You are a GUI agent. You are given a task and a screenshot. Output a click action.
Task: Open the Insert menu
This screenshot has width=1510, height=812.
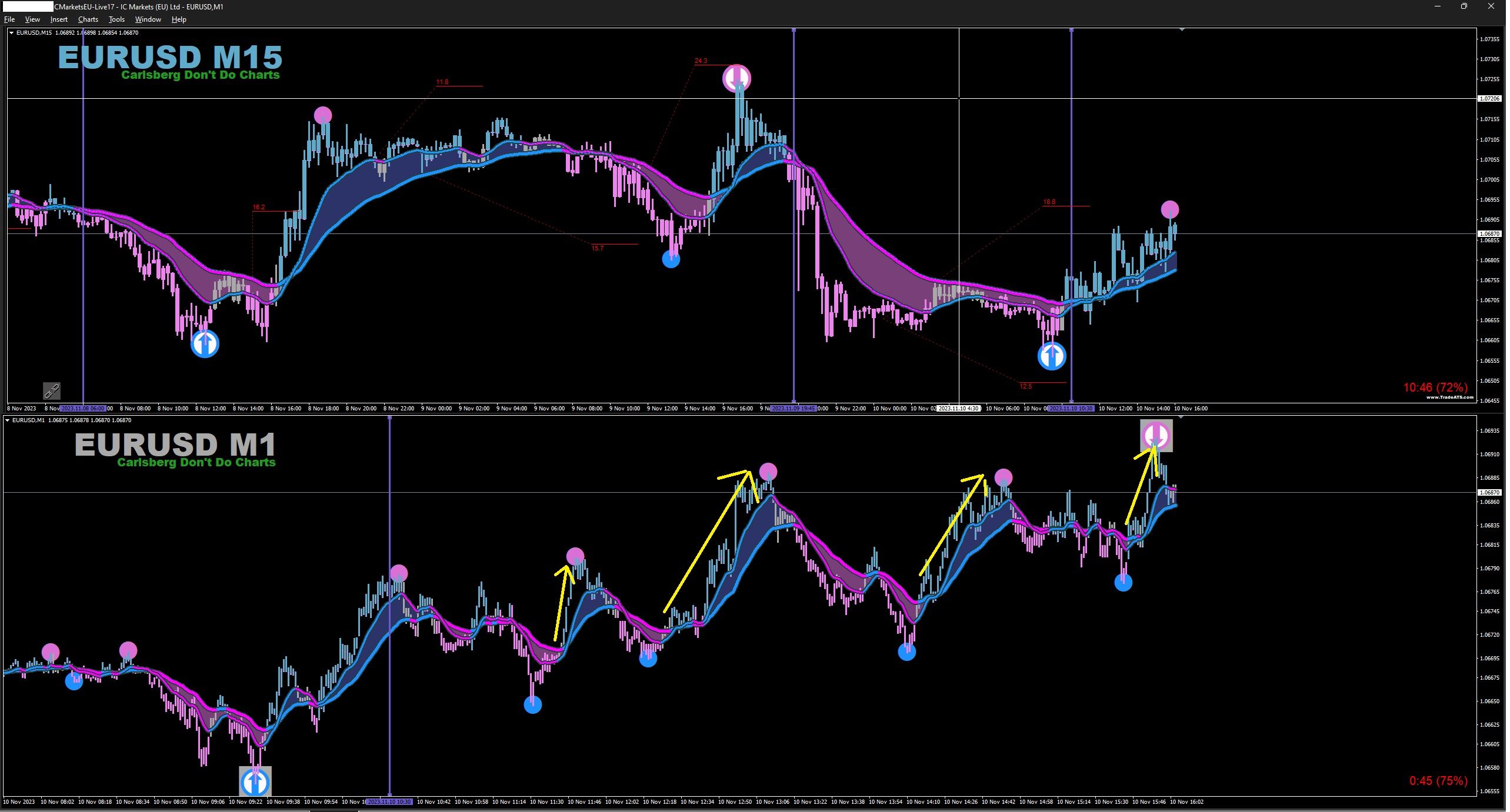point(59,19)
